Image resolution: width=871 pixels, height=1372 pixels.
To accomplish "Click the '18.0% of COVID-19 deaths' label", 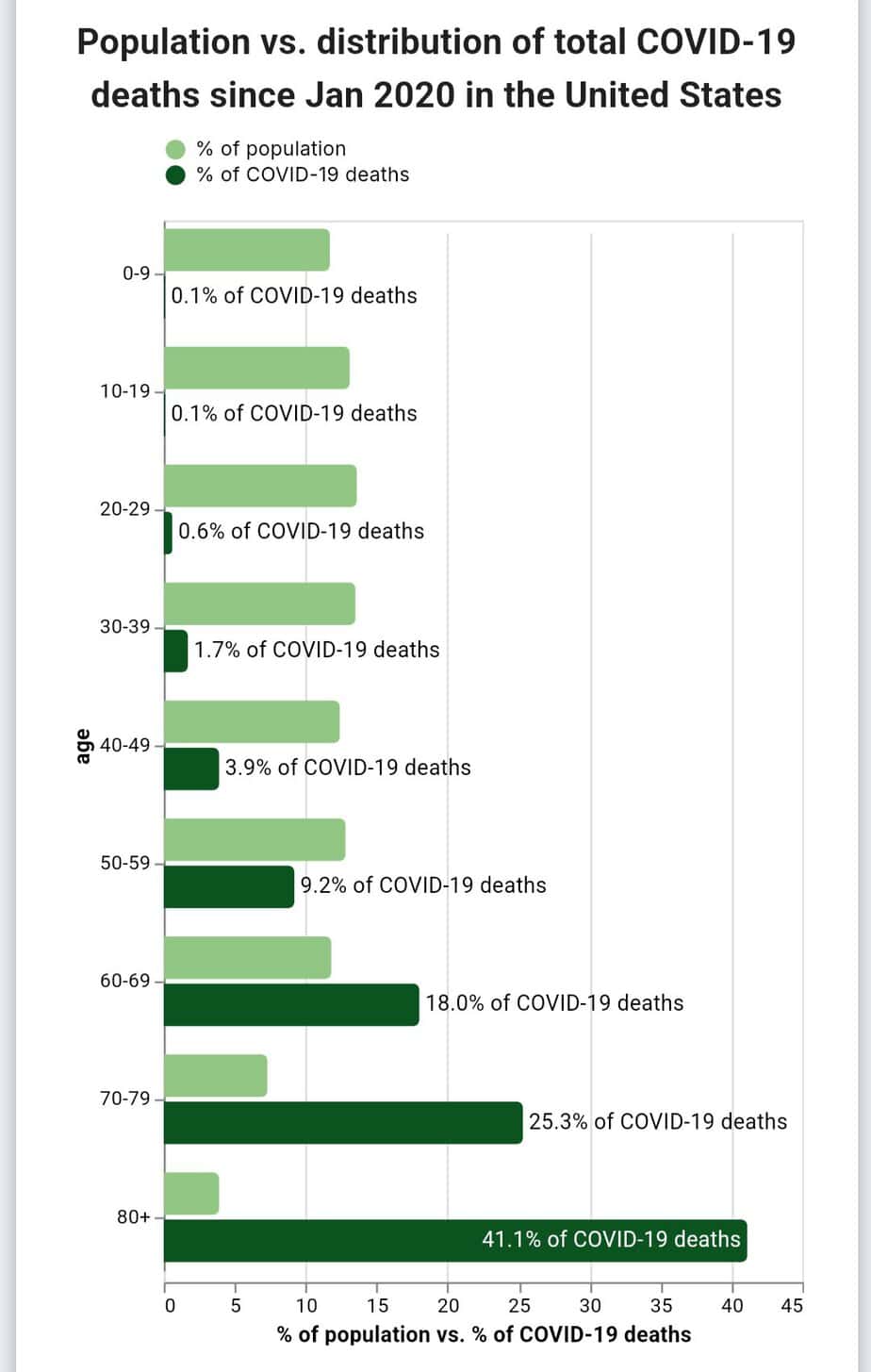I will tap(554, 1003).
